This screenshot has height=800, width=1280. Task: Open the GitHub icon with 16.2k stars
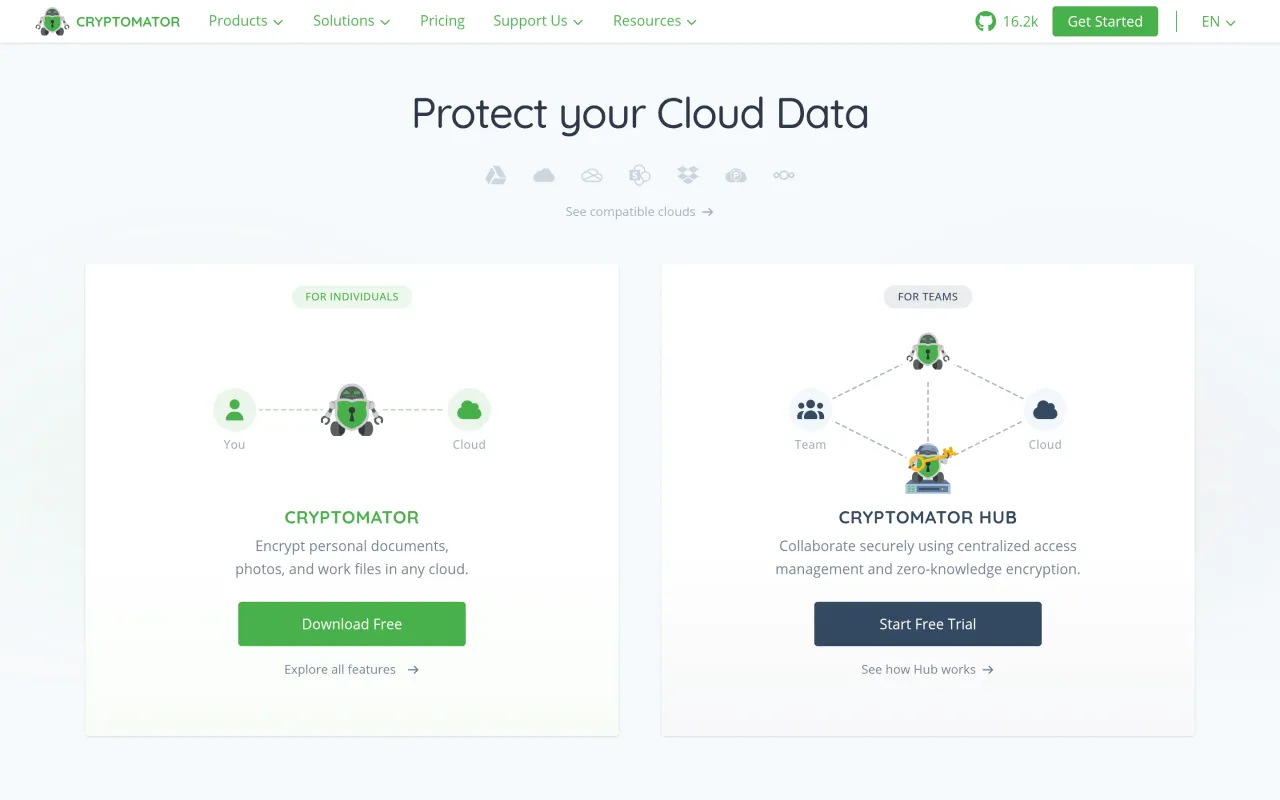click(x=985, y=21)
